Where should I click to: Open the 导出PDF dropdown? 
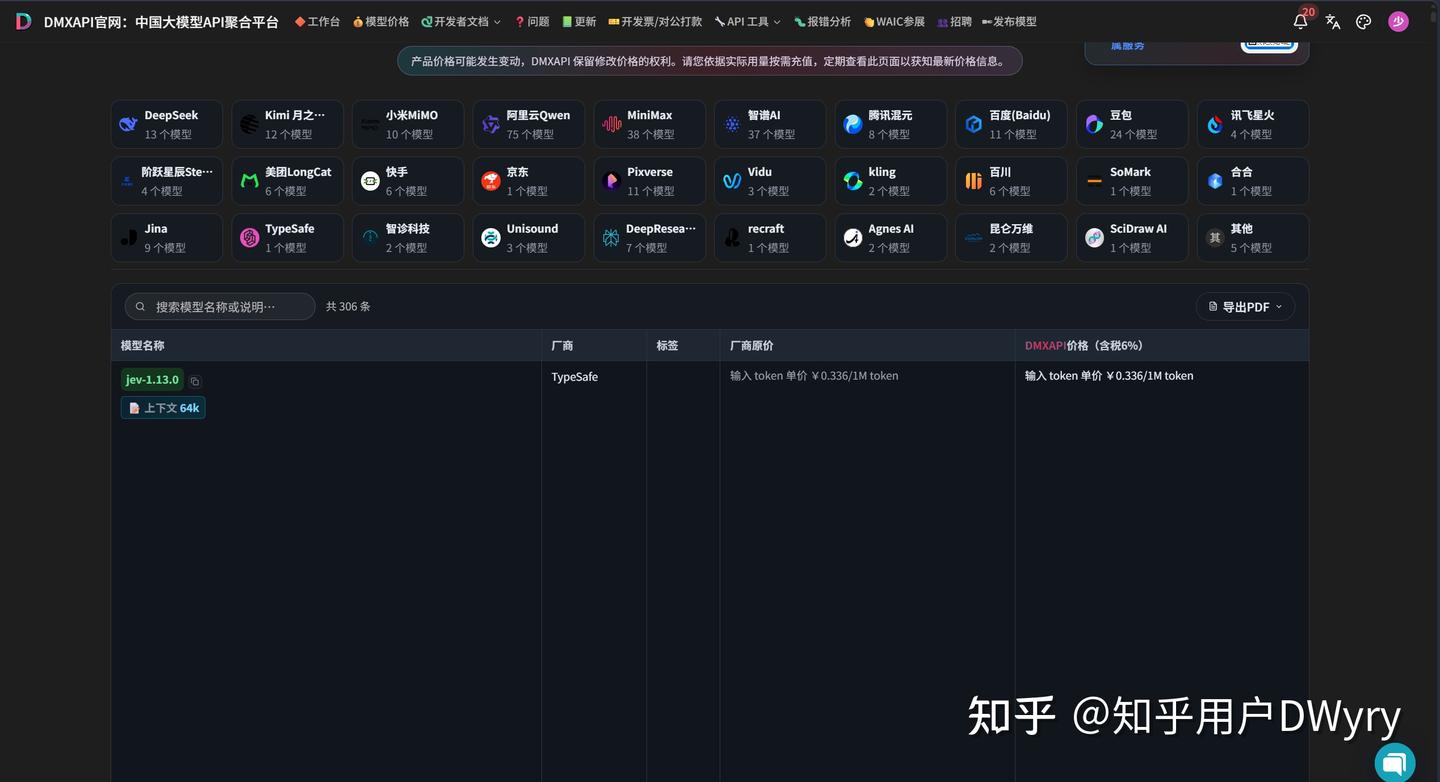click(1245, 307)
